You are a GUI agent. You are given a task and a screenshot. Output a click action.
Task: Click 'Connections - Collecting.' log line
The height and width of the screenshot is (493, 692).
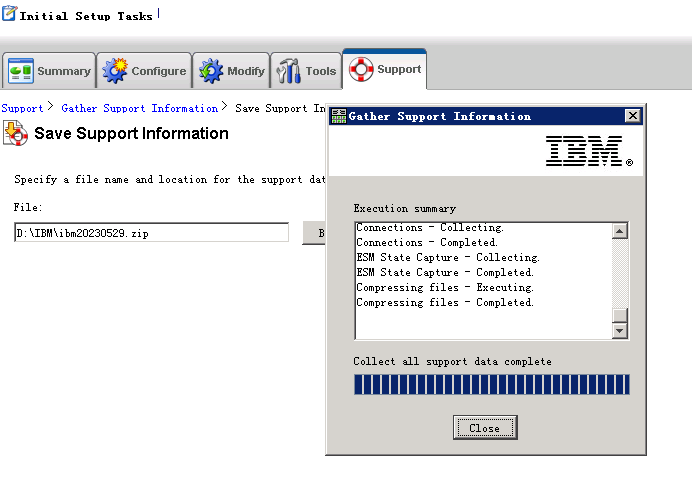tap(430, 227)
